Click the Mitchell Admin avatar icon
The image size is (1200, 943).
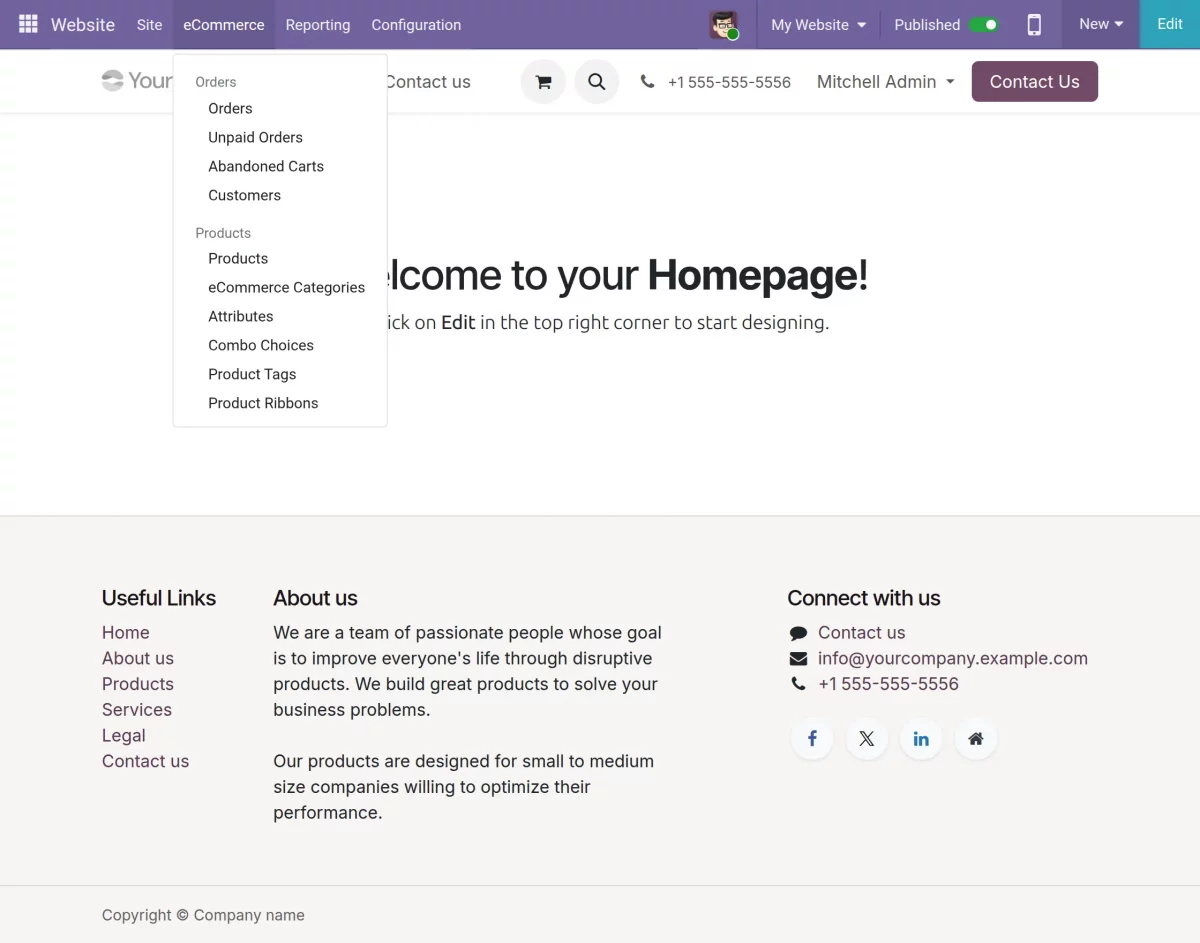click(724, 25)
